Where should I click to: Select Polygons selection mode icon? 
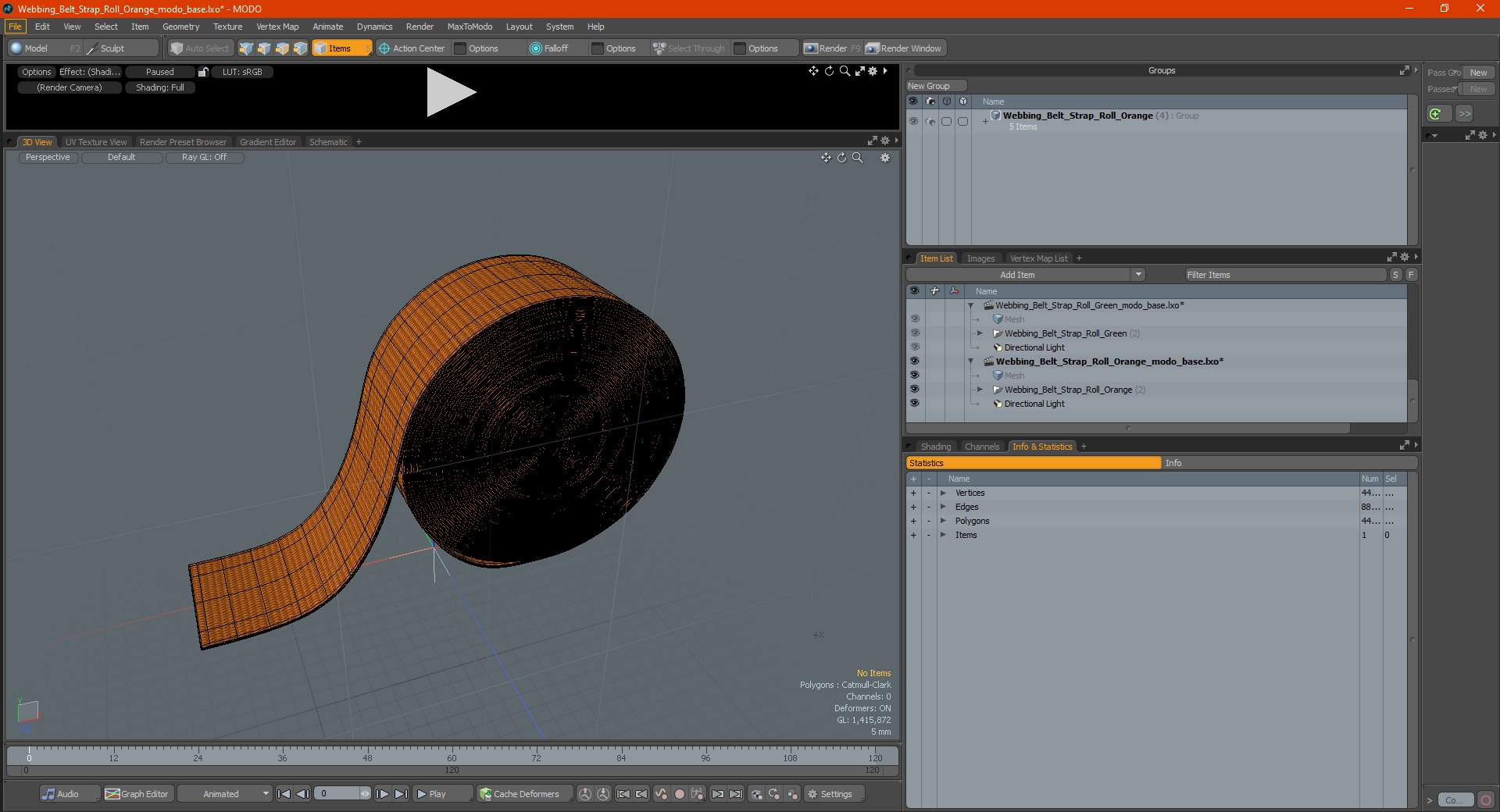282,48
